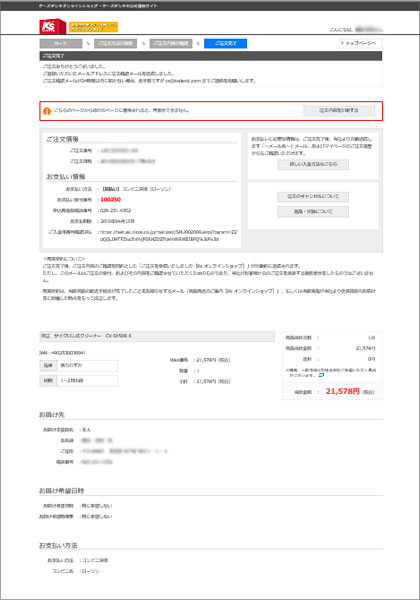Click the red payment number 100250

coord(111,199)
